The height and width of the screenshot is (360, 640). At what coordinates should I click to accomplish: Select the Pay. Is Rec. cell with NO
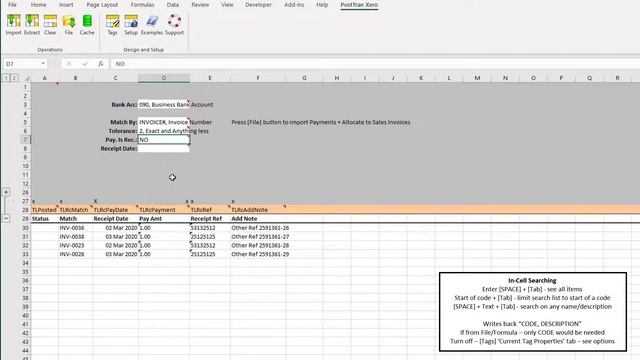164,140
